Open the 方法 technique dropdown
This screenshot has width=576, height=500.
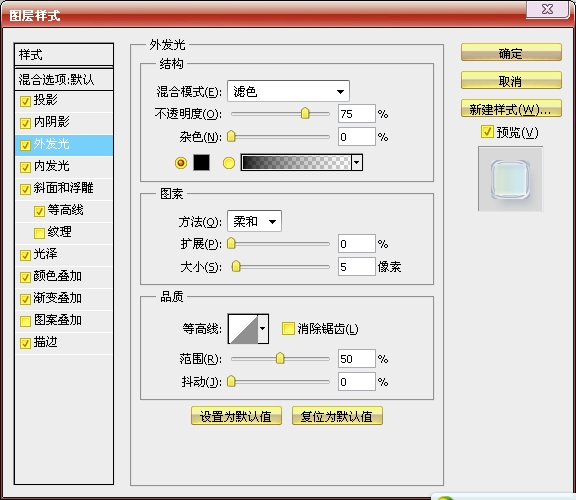coord(254,221)
